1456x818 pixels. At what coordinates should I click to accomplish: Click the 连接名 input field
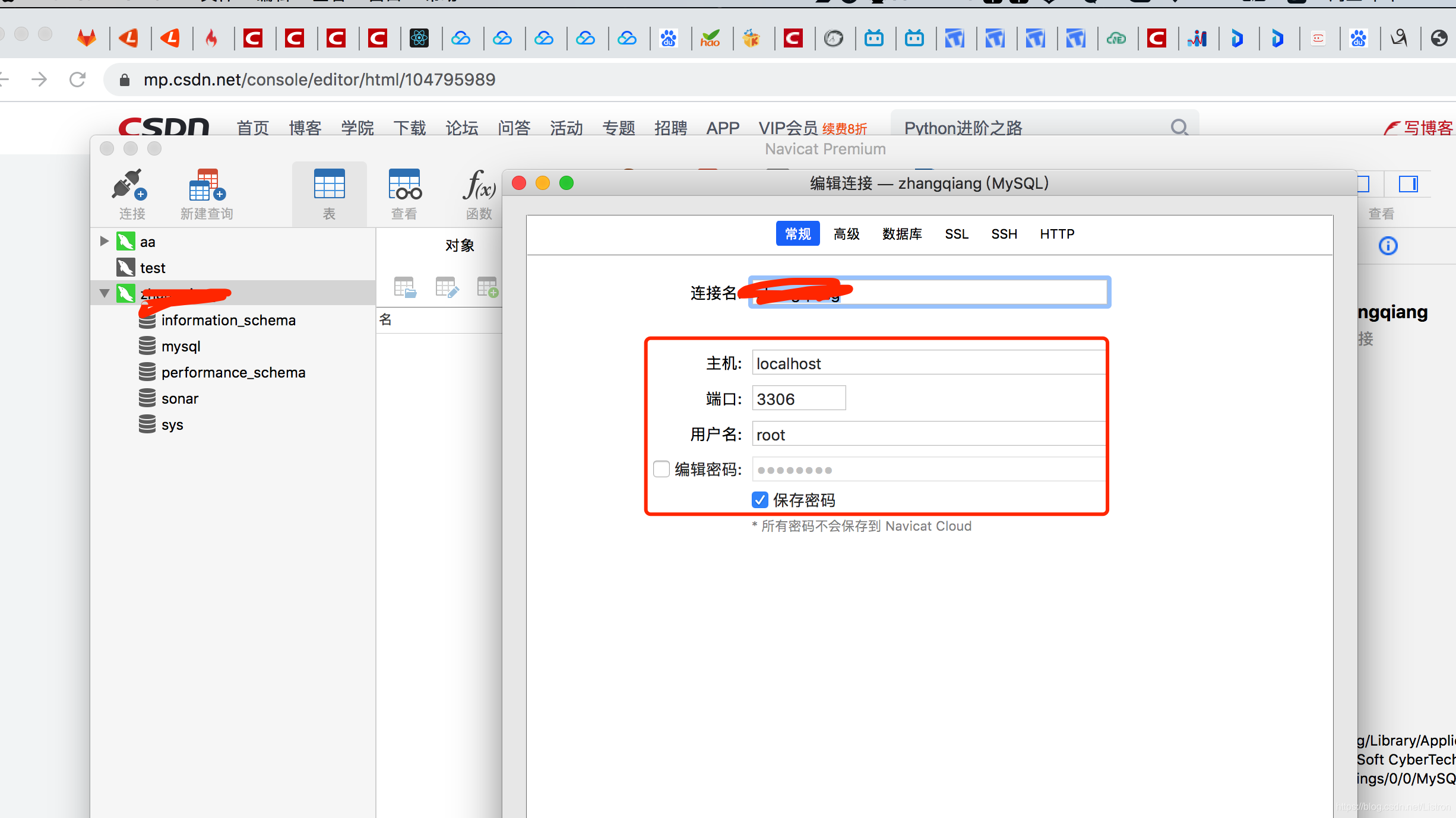[930, 292]
